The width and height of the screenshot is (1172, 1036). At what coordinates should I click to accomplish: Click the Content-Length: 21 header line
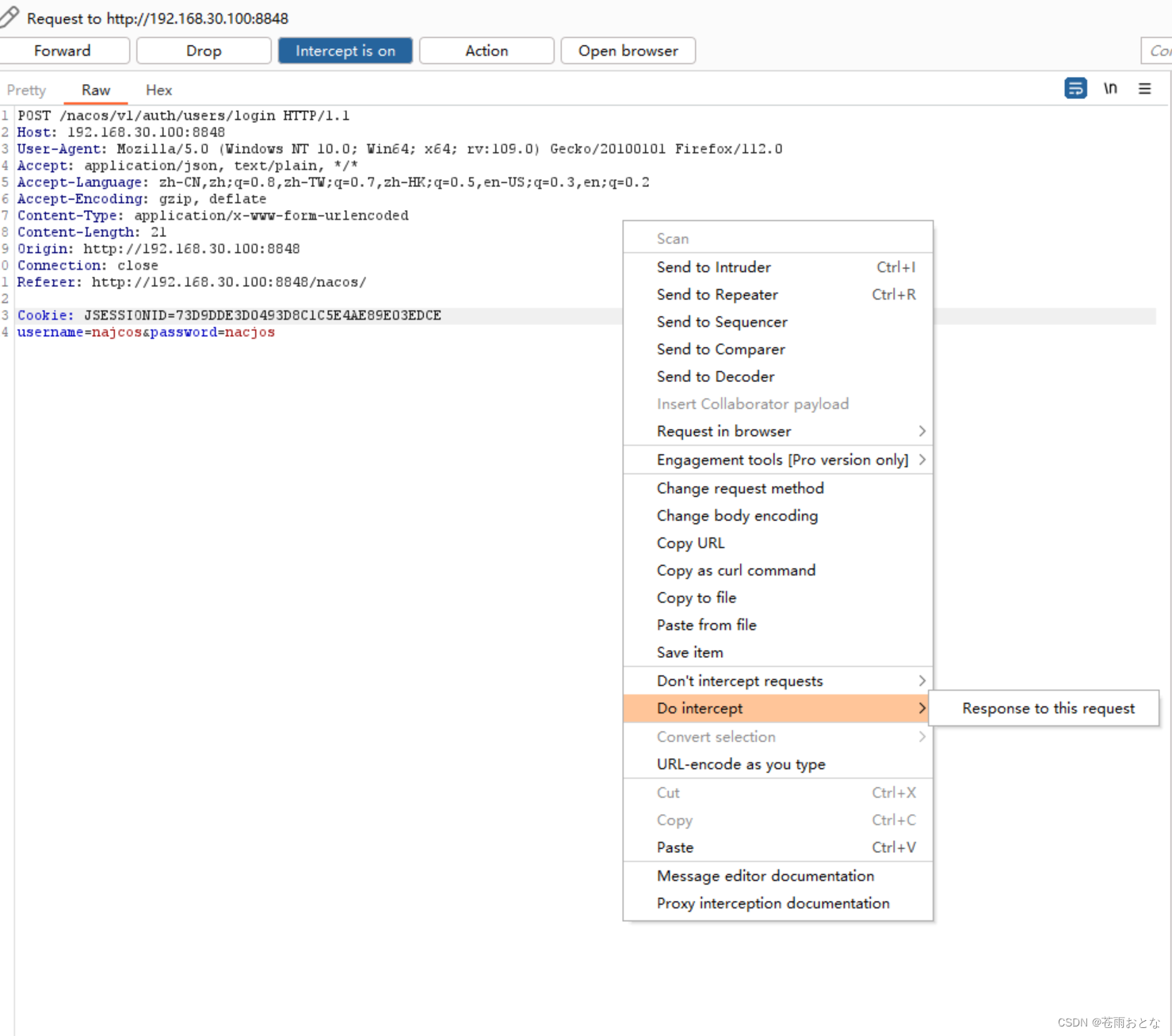pyautogui.click(x=92, y=232)
